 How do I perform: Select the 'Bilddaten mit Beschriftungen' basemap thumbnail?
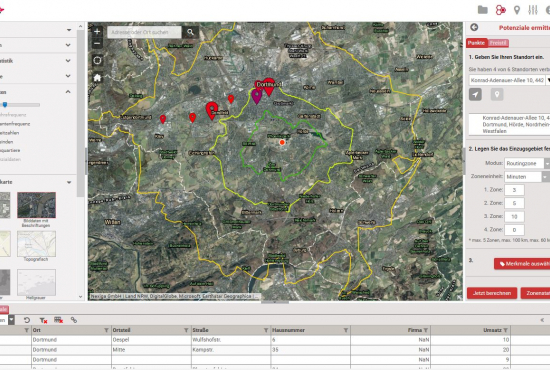pos(36,205)
